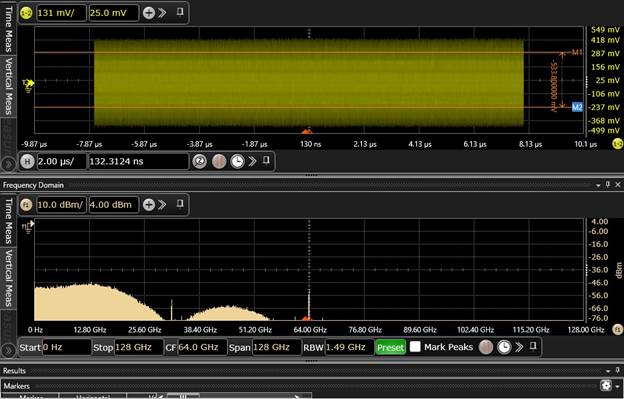Screen dimensions: 624x399
Task: Edit the CF field showing 64.0 GHz
Action: (202, 347)
